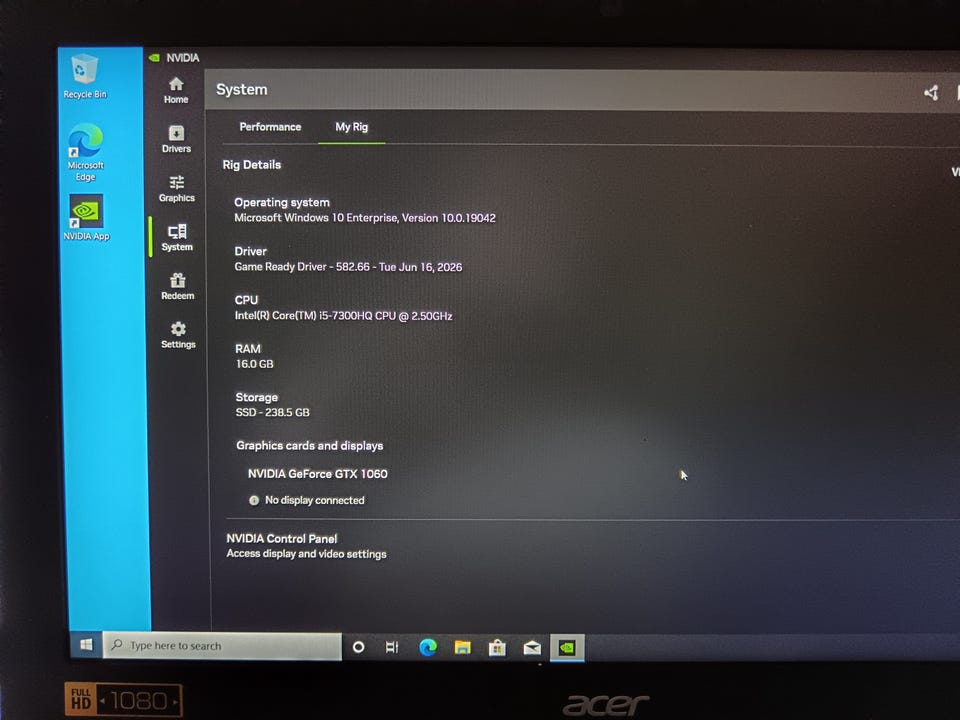Open the Recycle Bin desktop icon
Image resolution: width=960 pixels, height=720 pixels.
pyautogui.click(x=84, y=77)
